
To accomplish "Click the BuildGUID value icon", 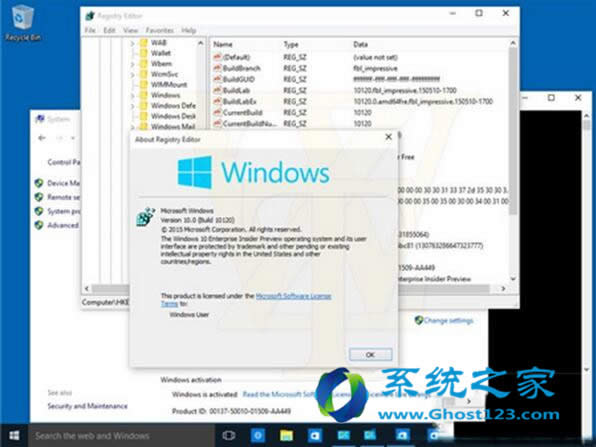I will tap(217, 79).
